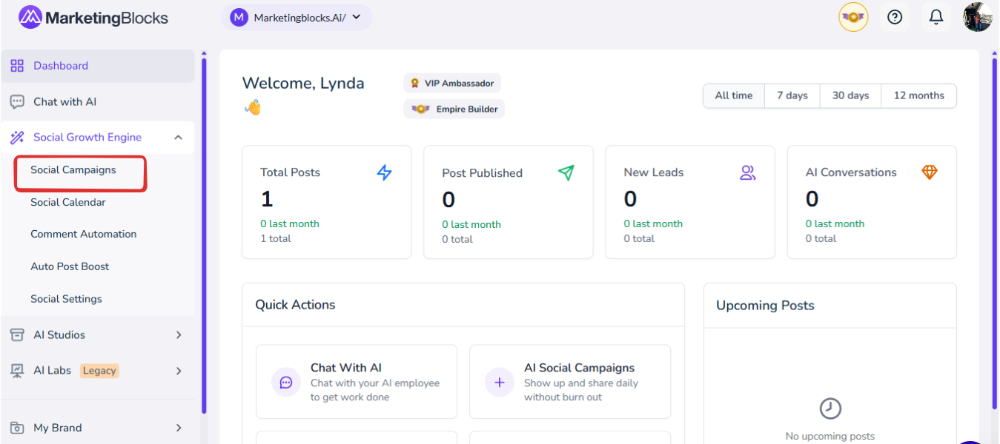
Task: Click the Total Posts lightning icon
Action: (384, 172)
